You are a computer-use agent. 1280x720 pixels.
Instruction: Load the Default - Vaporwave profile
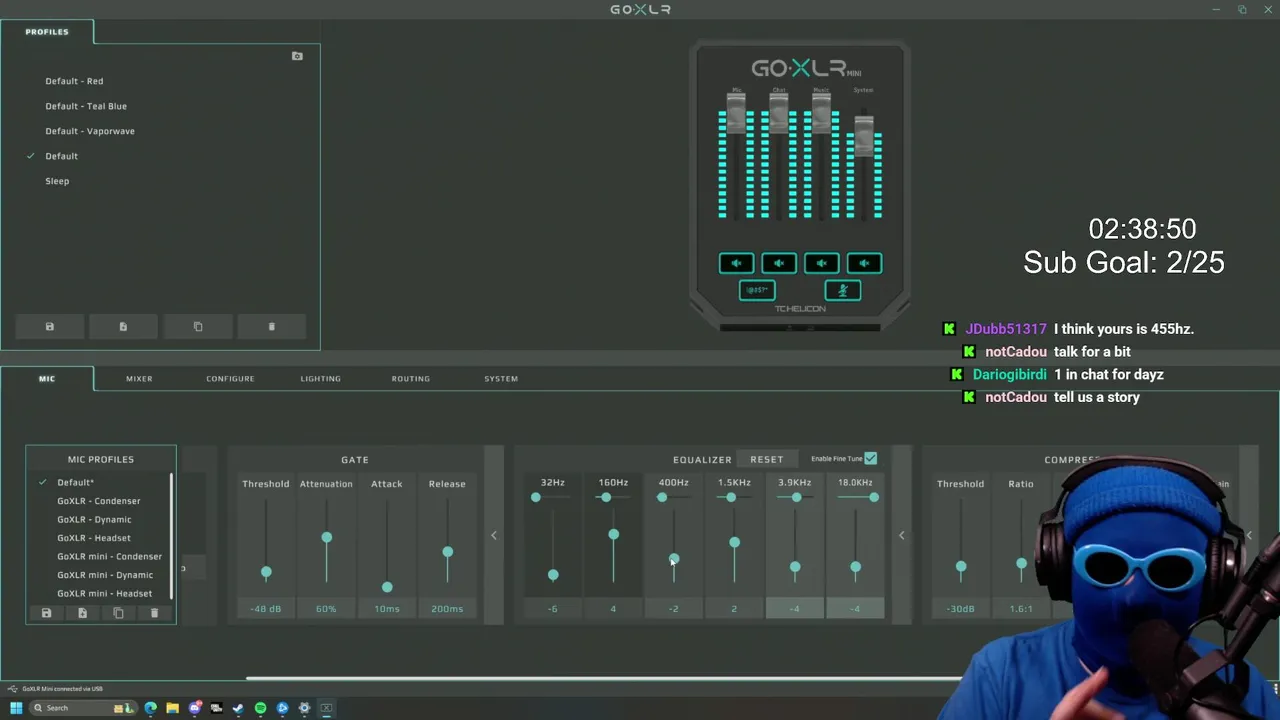(x=90, y=131)
